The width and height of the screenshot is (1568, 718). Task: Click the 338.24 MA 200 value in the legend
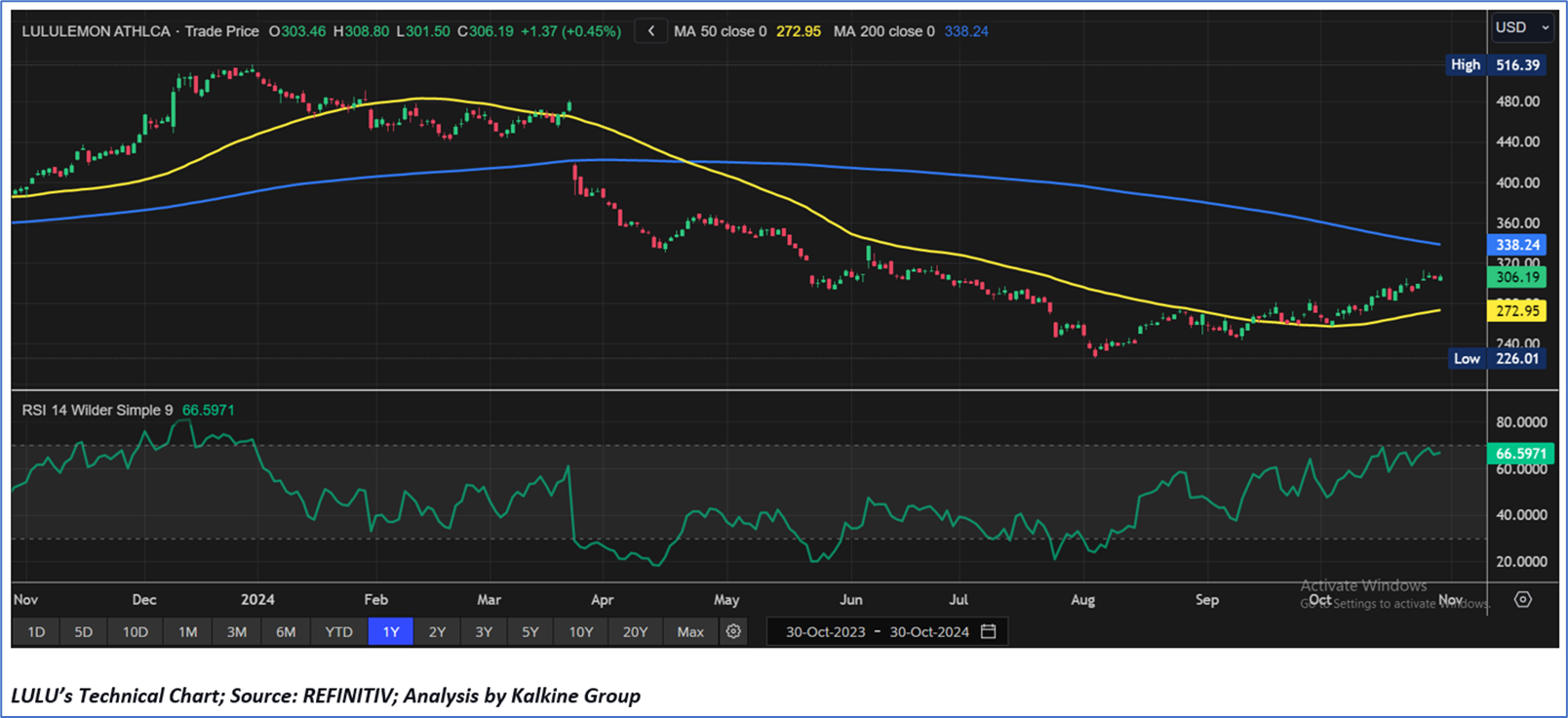coord(966,31)
